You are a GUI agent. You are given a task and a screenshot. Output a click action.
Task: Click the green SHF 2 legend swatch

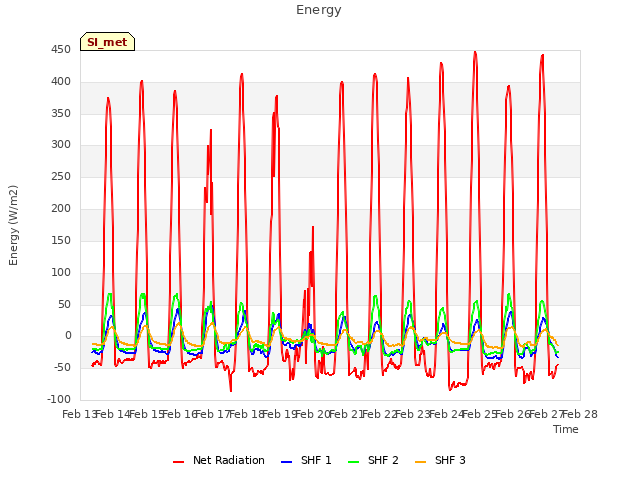coord(353,462)
